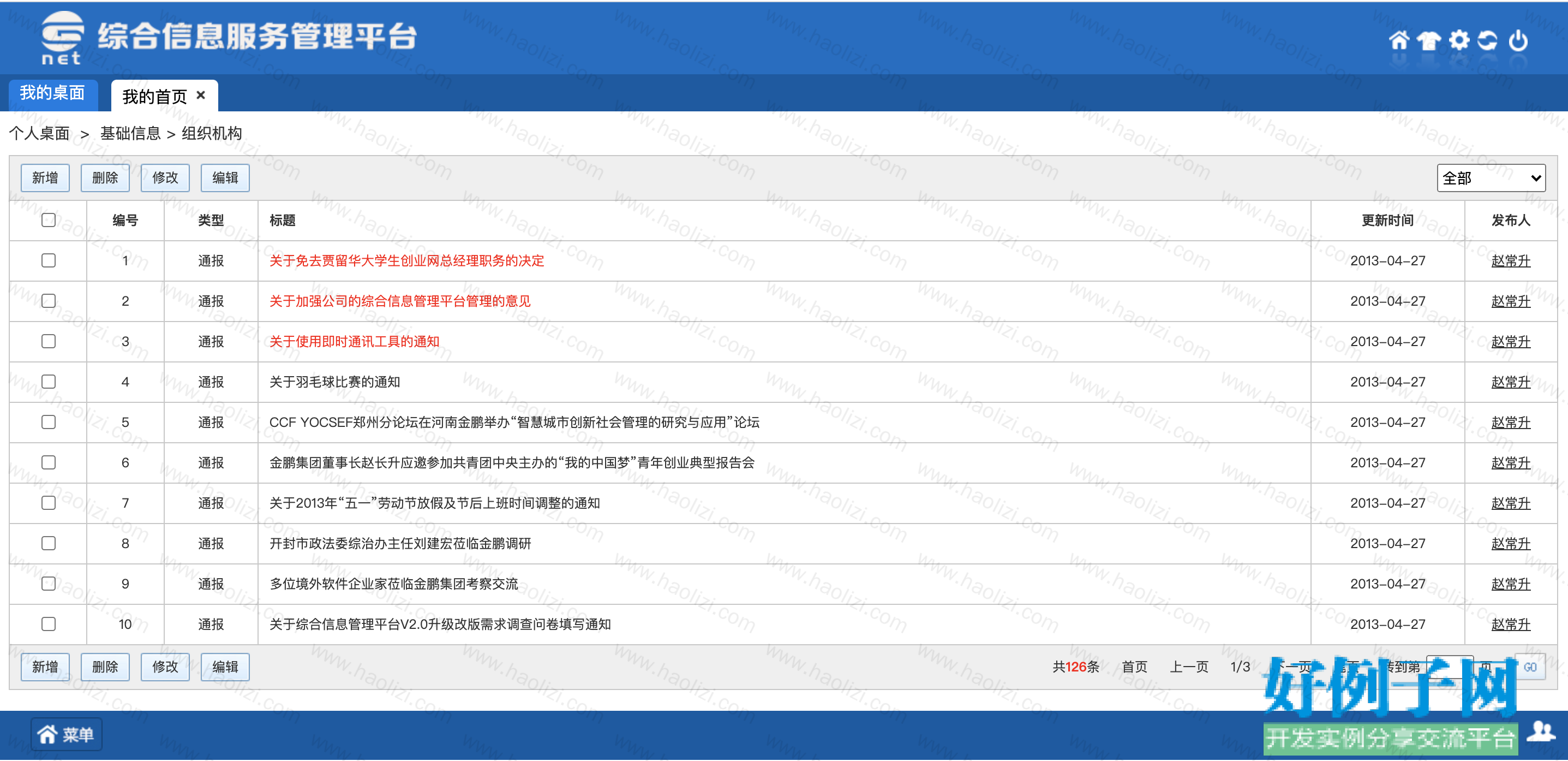Viewport: 1568px width, 761px height.
Task: Open the 全部 filter dropdown
Action: 1491,178
